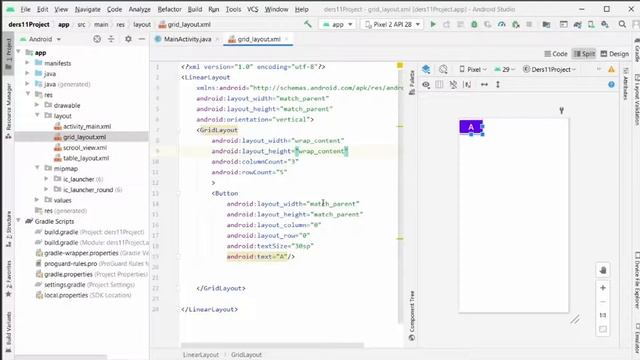Select design surface layers icon
This screenshot has width=640, height=360.
(x=426, y=69)
